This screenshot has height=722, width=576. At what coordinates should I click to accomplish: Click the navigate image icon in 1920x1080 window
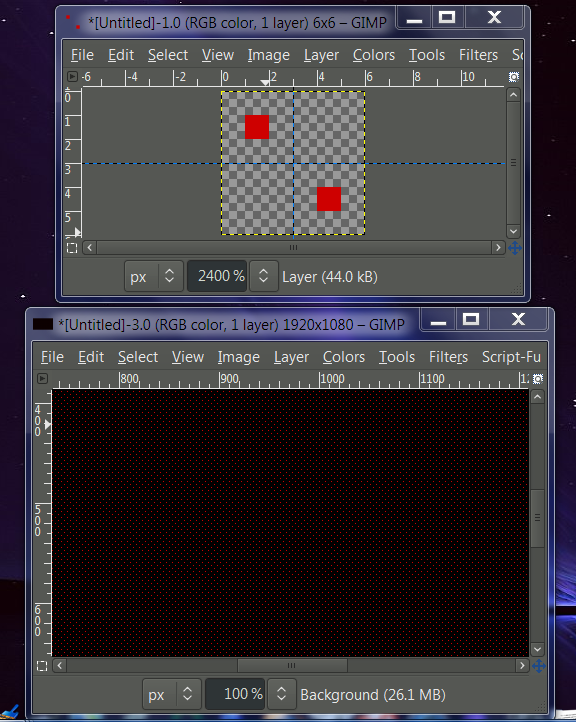pos(538,666)
